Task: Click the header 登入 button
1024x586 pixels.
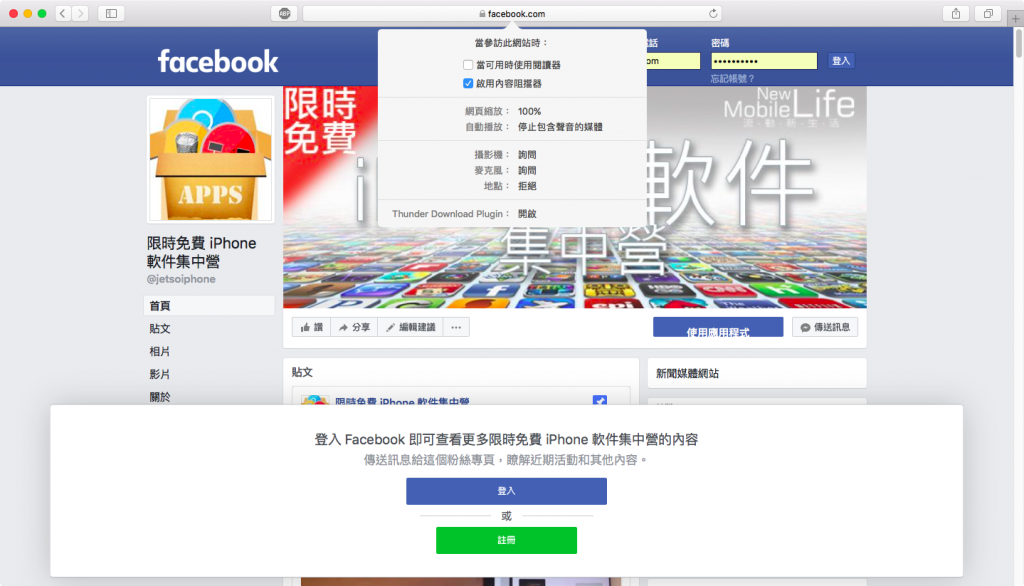Action: tap(840, 61)
